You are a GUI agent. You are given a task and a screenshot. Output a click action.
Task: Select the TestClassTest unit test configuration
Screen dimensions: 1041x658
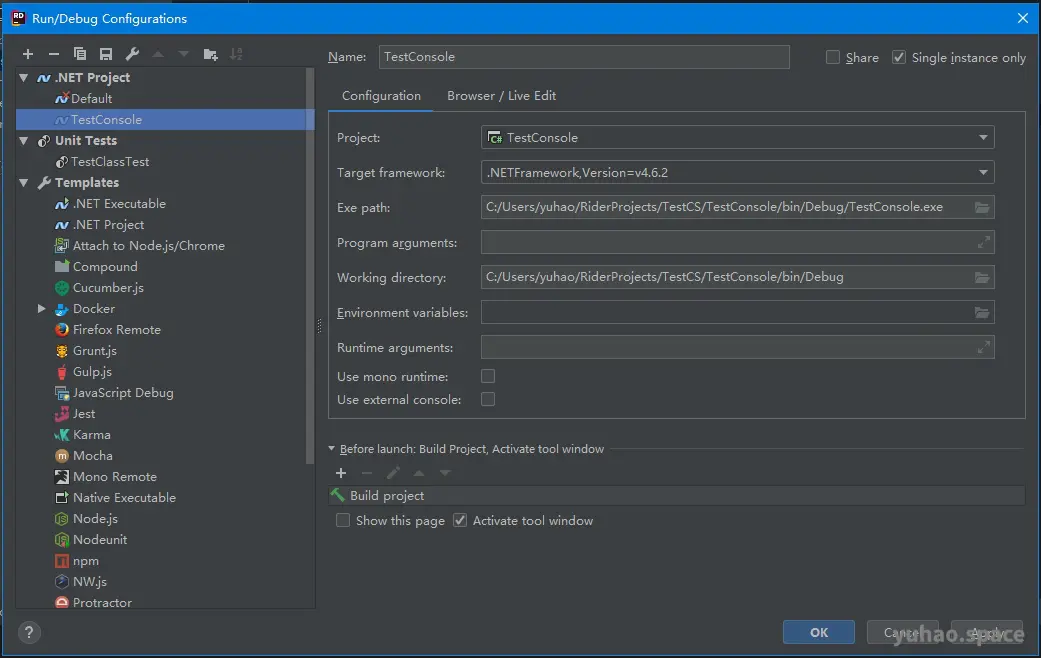tap(110, 161)
